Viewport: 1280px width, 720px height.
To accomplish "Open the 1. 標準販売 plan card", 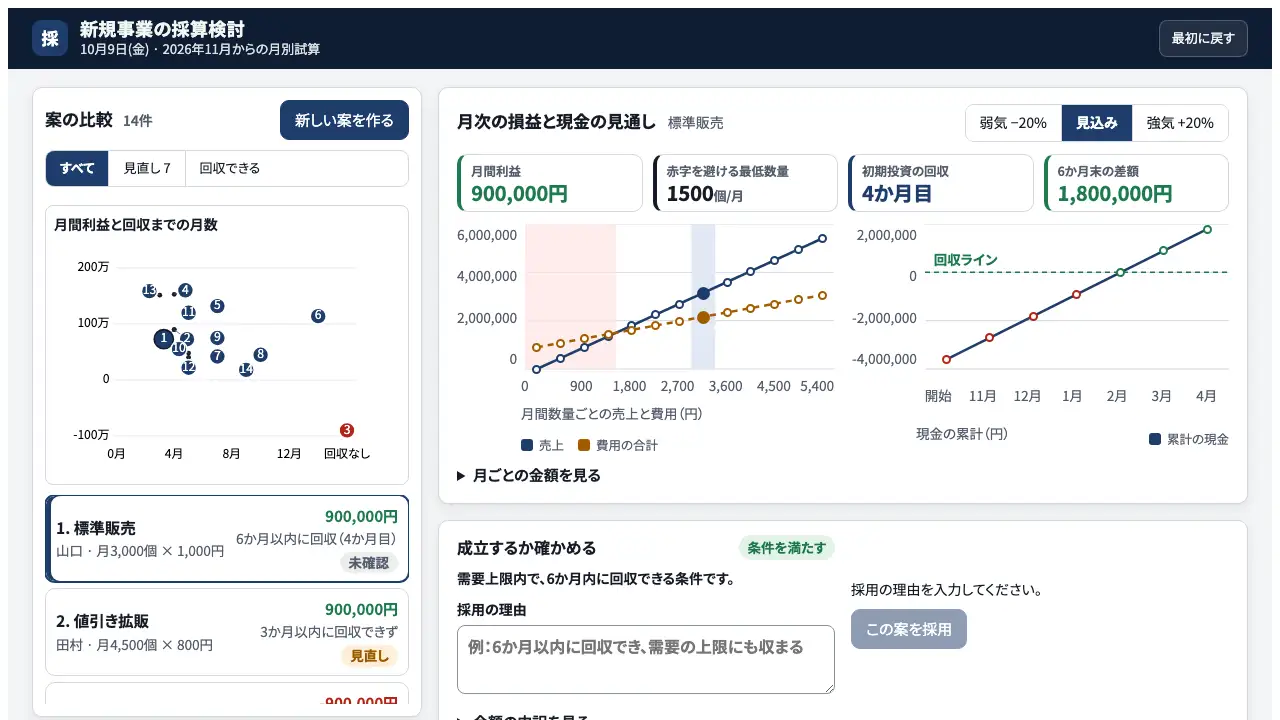I will point(228,539).
